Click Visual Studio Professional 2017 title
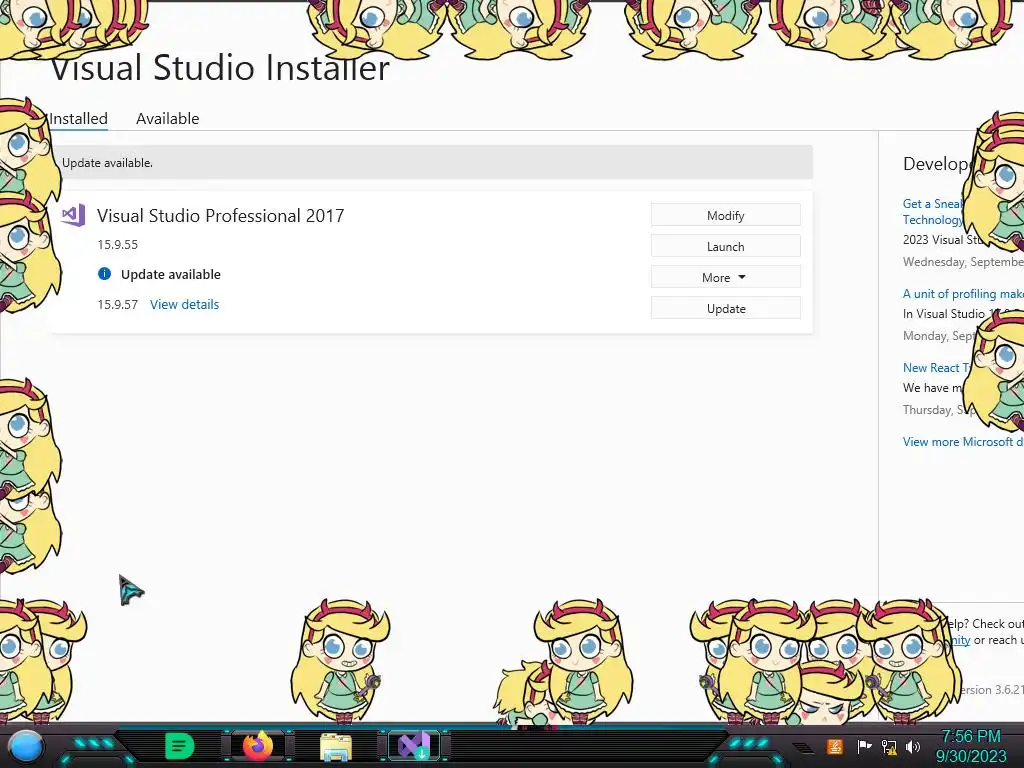This screenshot has width=1024, height=768. click(221, 216)
